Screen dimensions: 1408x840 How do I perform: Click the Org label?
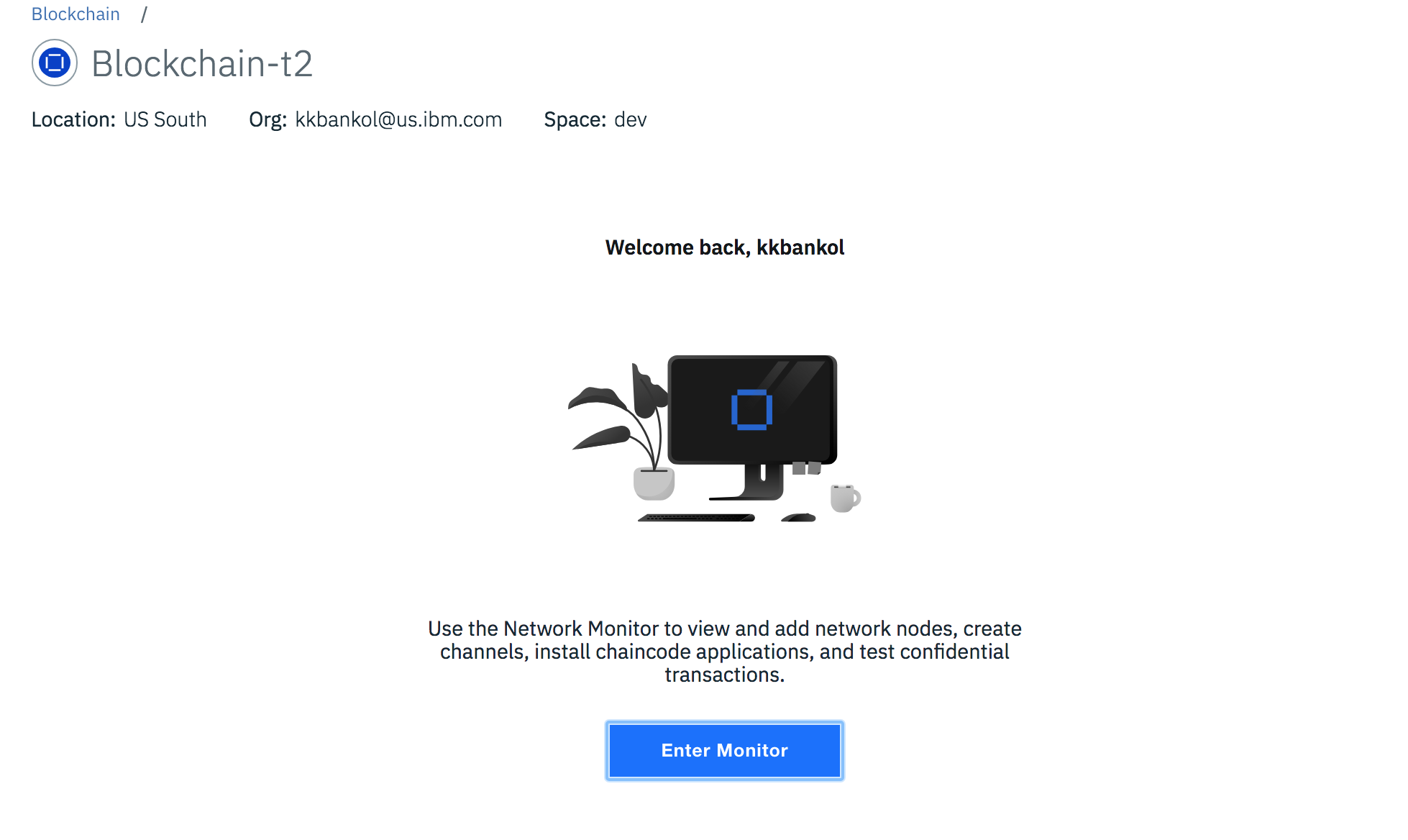tap(268, 119)
